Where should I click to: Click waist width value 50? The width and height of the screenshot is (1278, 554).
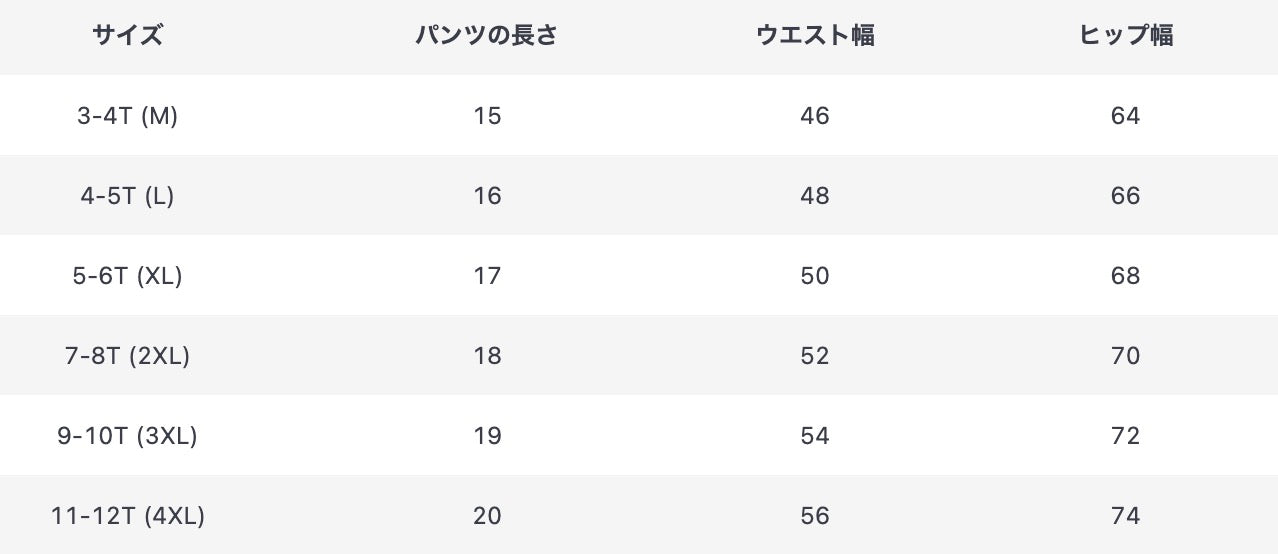(815, 276)
